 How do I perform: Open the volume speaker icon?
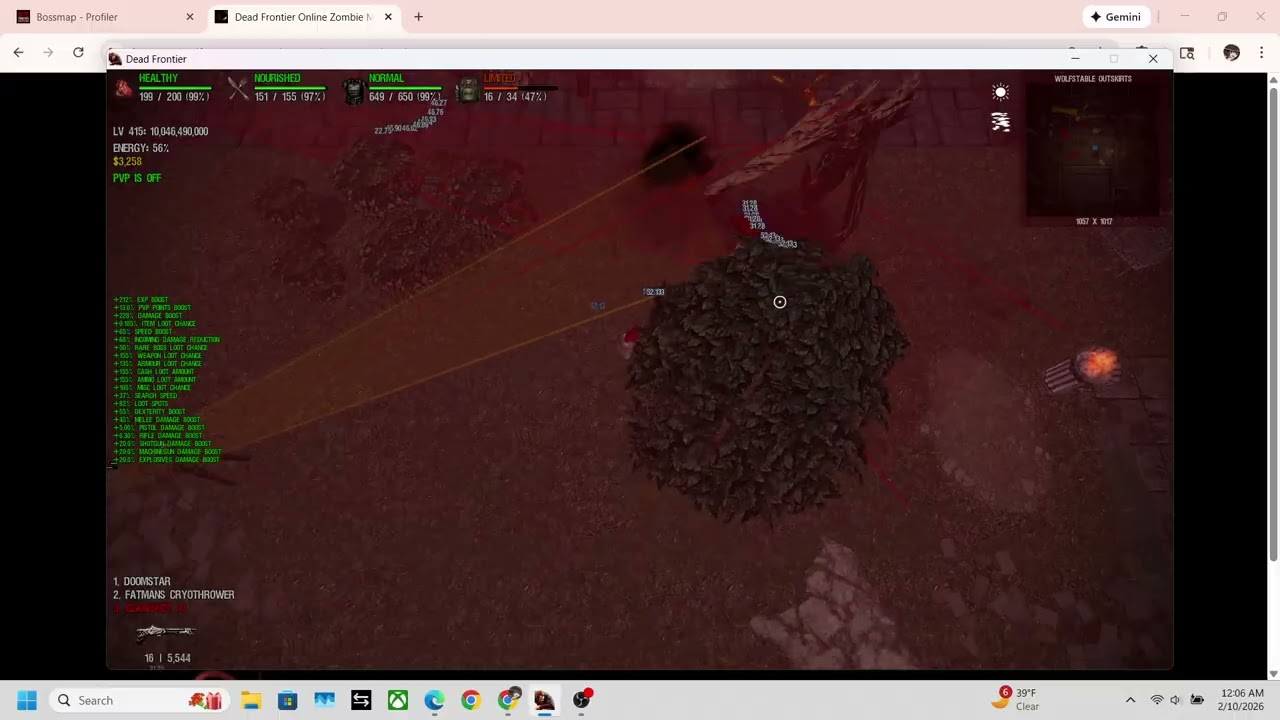1176,700
